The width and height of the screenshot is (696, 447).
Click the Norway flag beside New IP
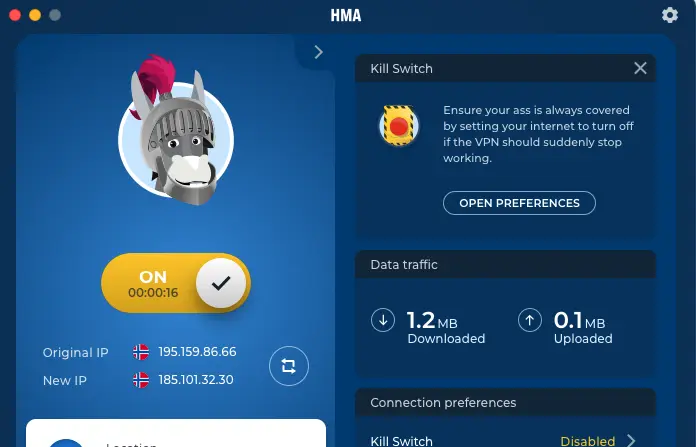pyautogui.click(x=141, y=380)
